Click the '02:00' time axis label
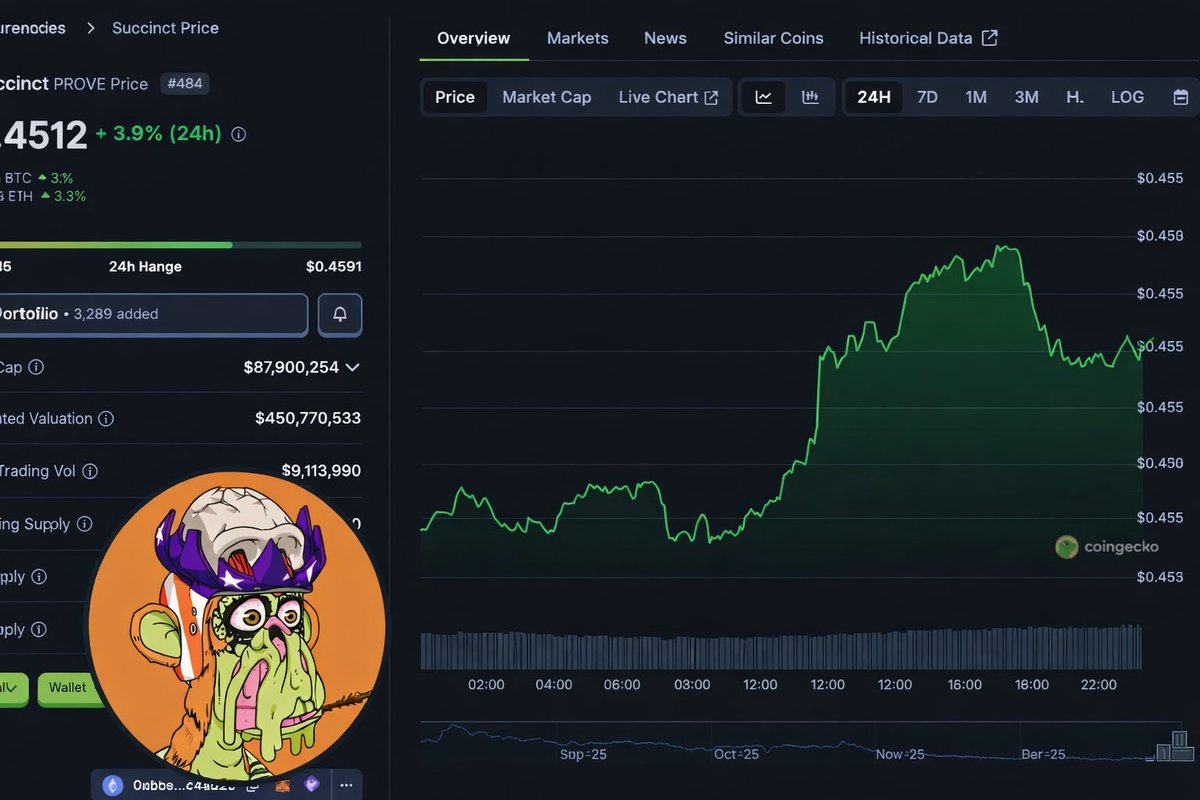This screenshot has width=1200, height=800. coord(486,685)
